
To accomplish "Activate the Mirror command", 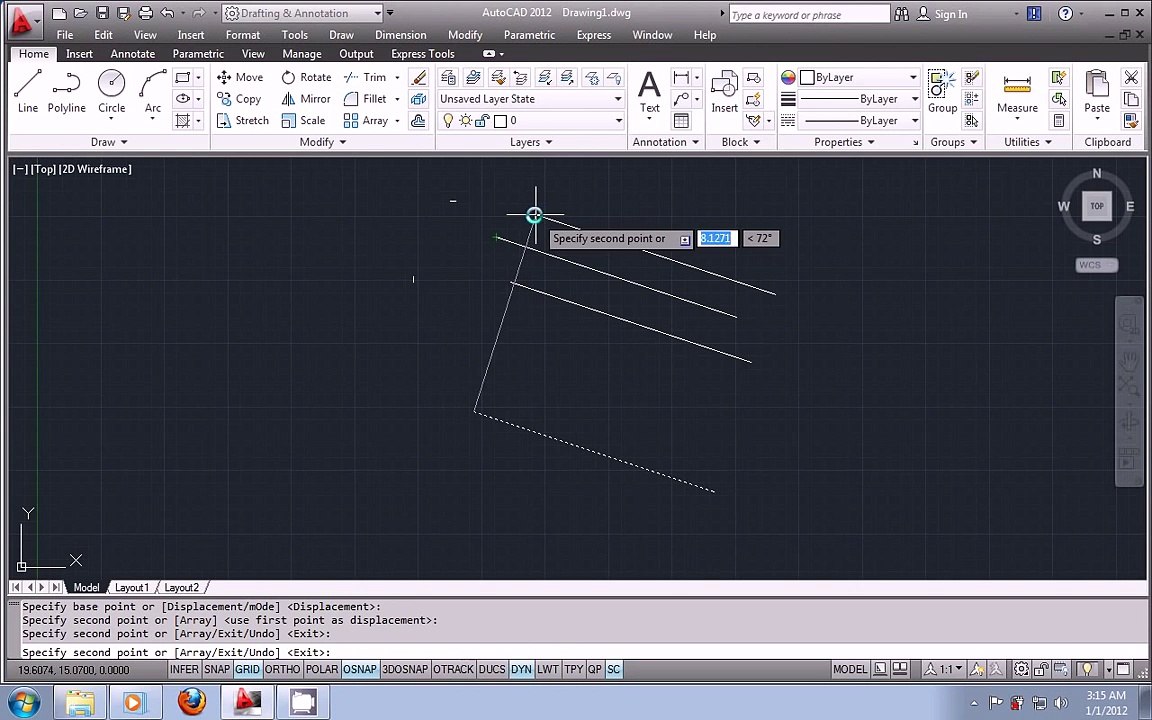I will 306,98.
